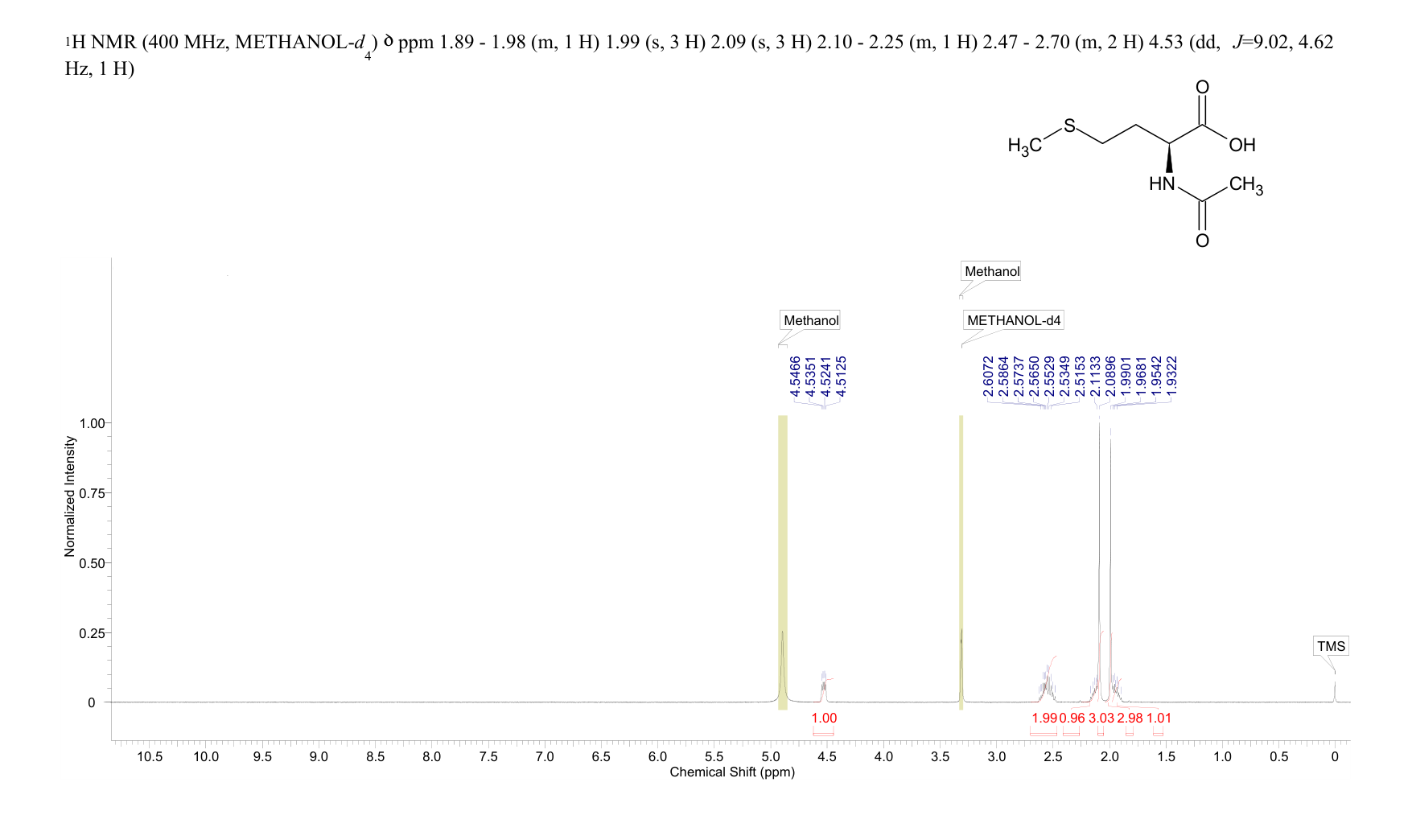Screen dimensions: 1412x840
Task: Select the x-axis tick label 1.0
Action: pyautogui.click(x=1222, y=756)
